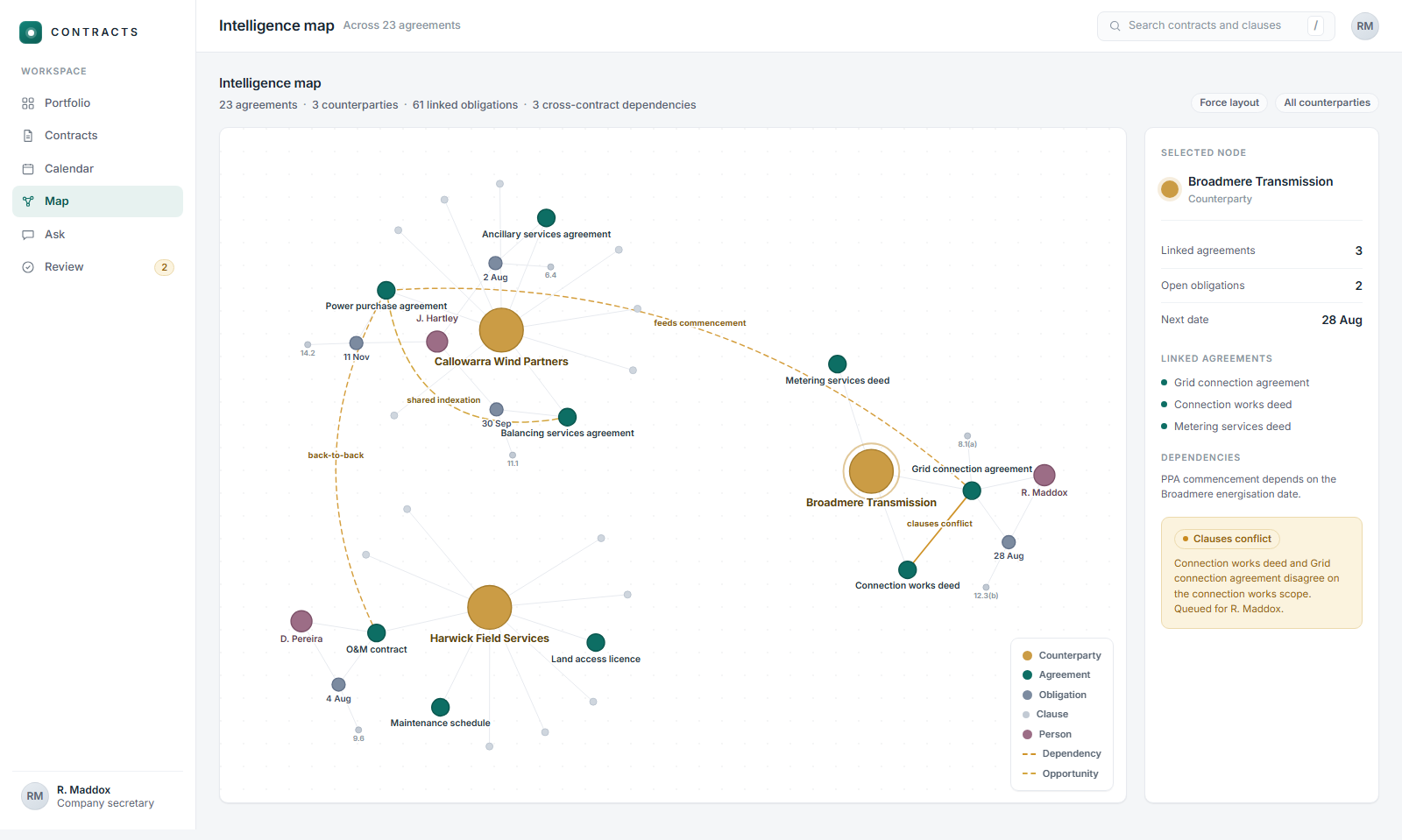
Task: Open the All counterparties filter
Action: (1327, 102)
